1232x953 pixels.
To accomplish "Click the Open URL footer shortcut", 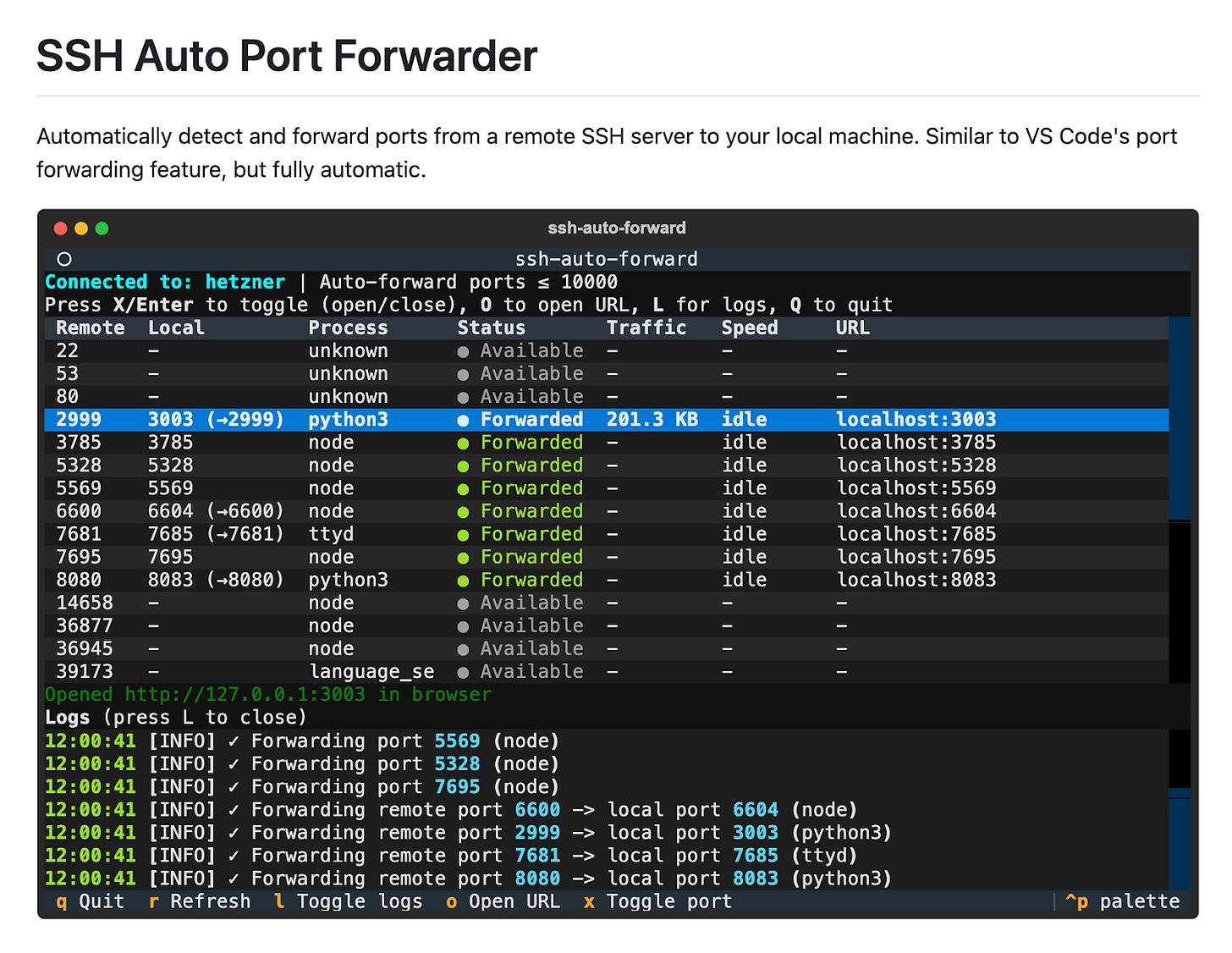I will tap(503, 901).
